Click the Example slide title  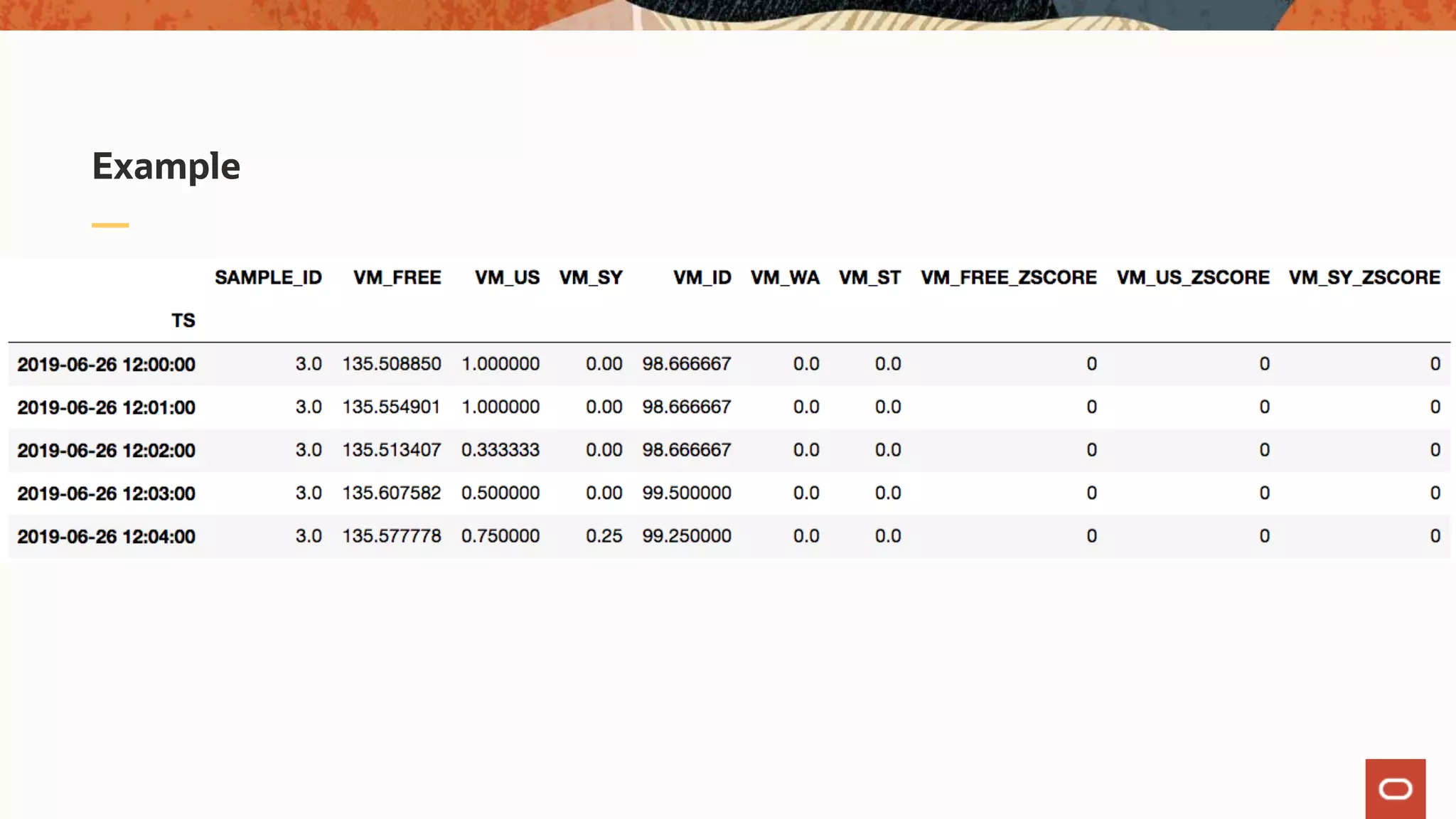[x=166, y=166]
